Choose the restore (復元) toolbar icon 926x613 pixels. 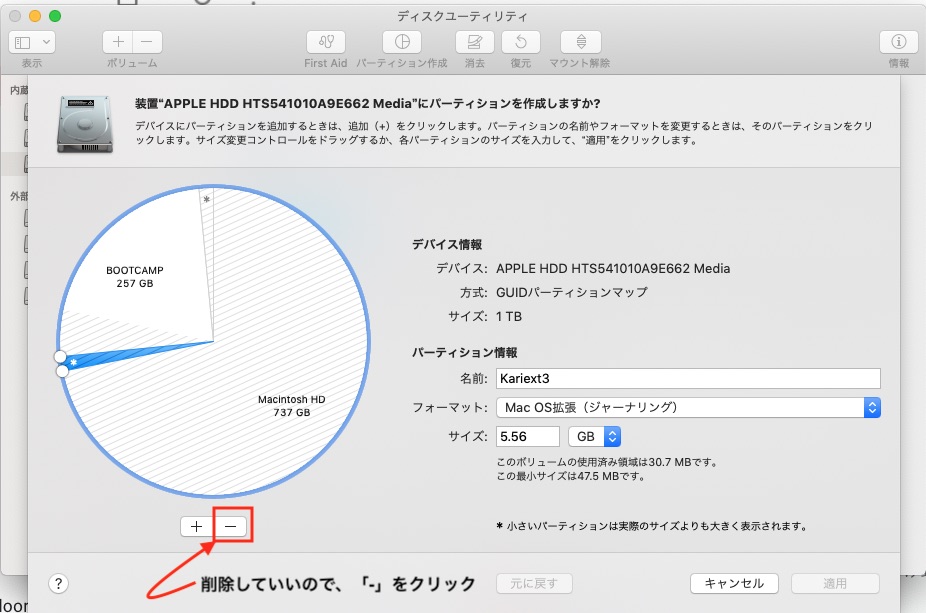tap(521, 42)
